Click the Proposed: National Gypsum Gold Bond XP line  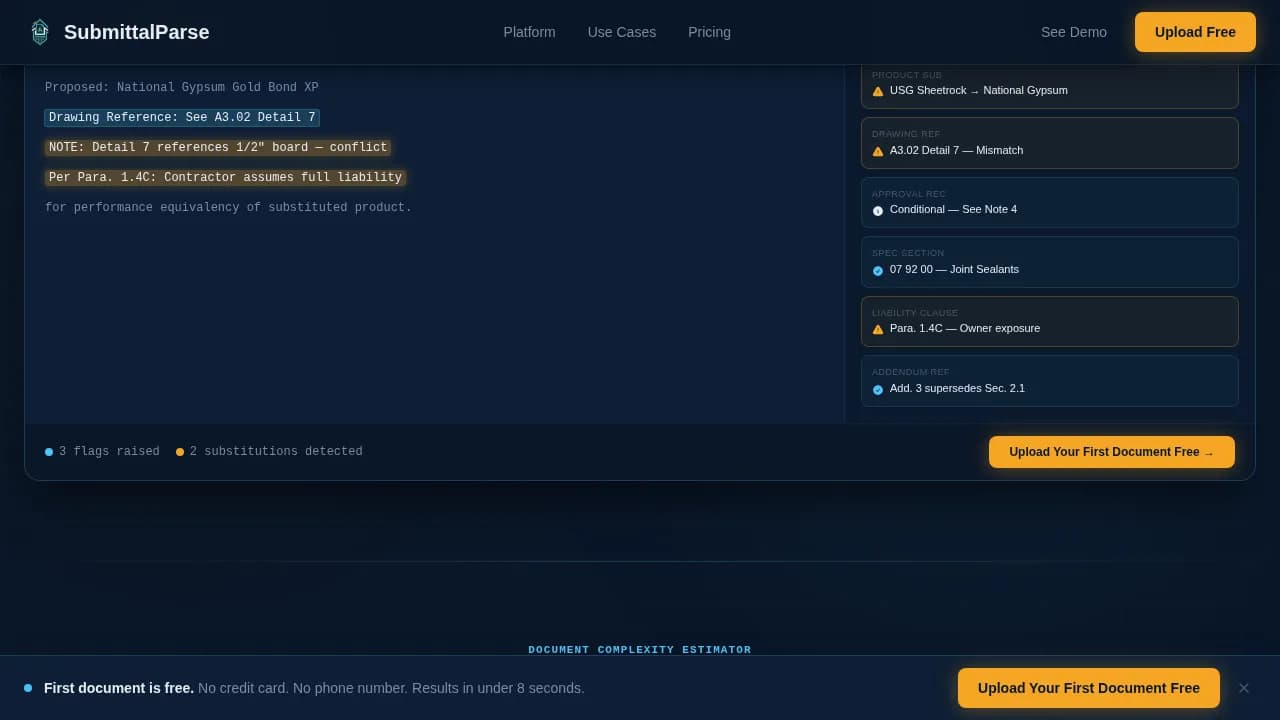click(x=182, y=88)
